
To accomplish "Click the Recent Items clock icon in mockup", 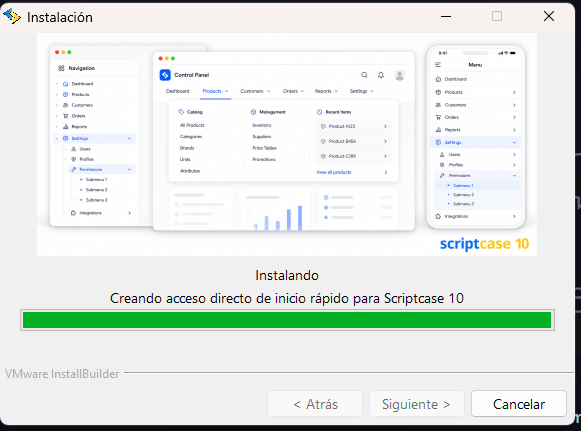I will coord(319,112).
